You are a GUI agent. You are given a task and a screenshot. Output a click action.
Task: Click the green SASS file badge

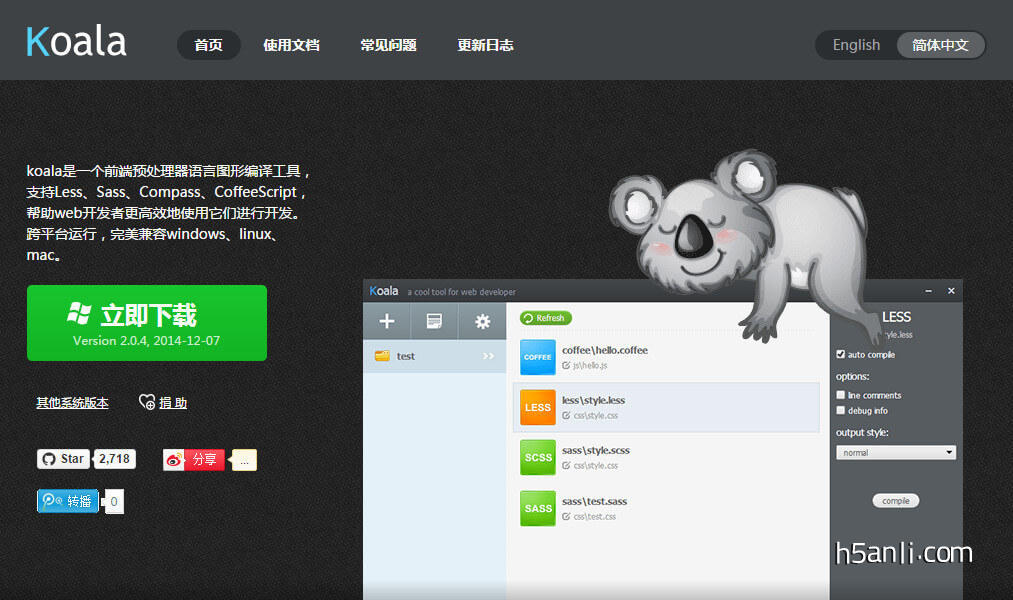coord(538,508)
